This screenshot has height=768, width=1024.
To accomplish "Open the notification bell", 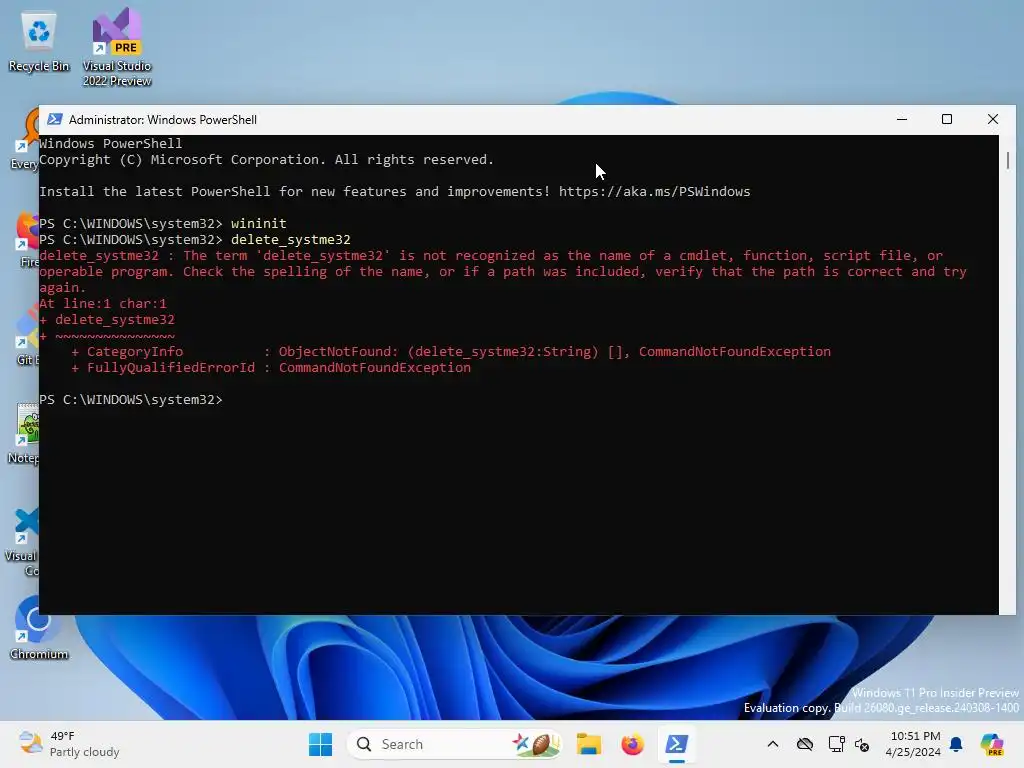I will point(956,744).
